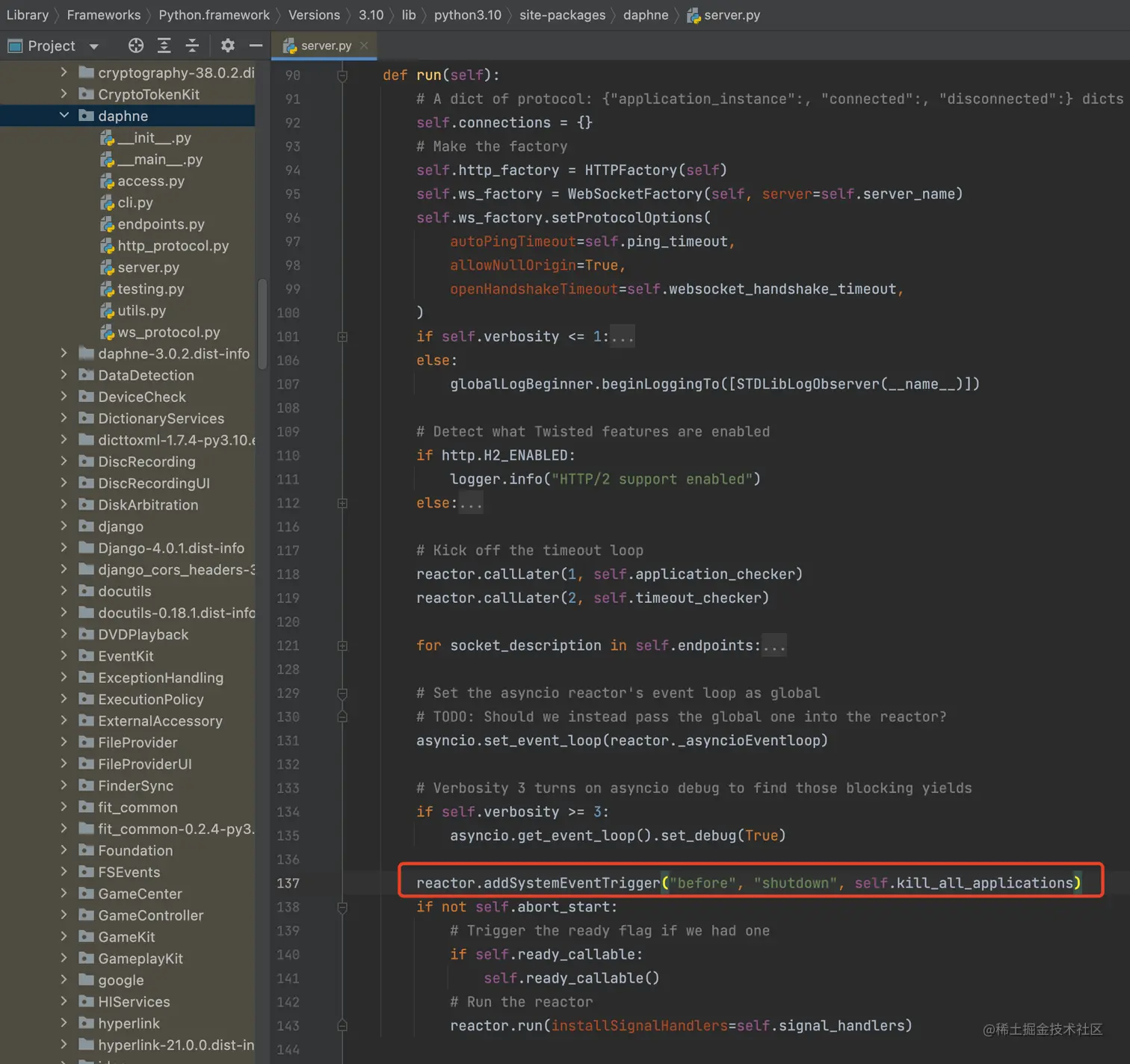Select http_protocol.py Python file

tap(173, 246)
